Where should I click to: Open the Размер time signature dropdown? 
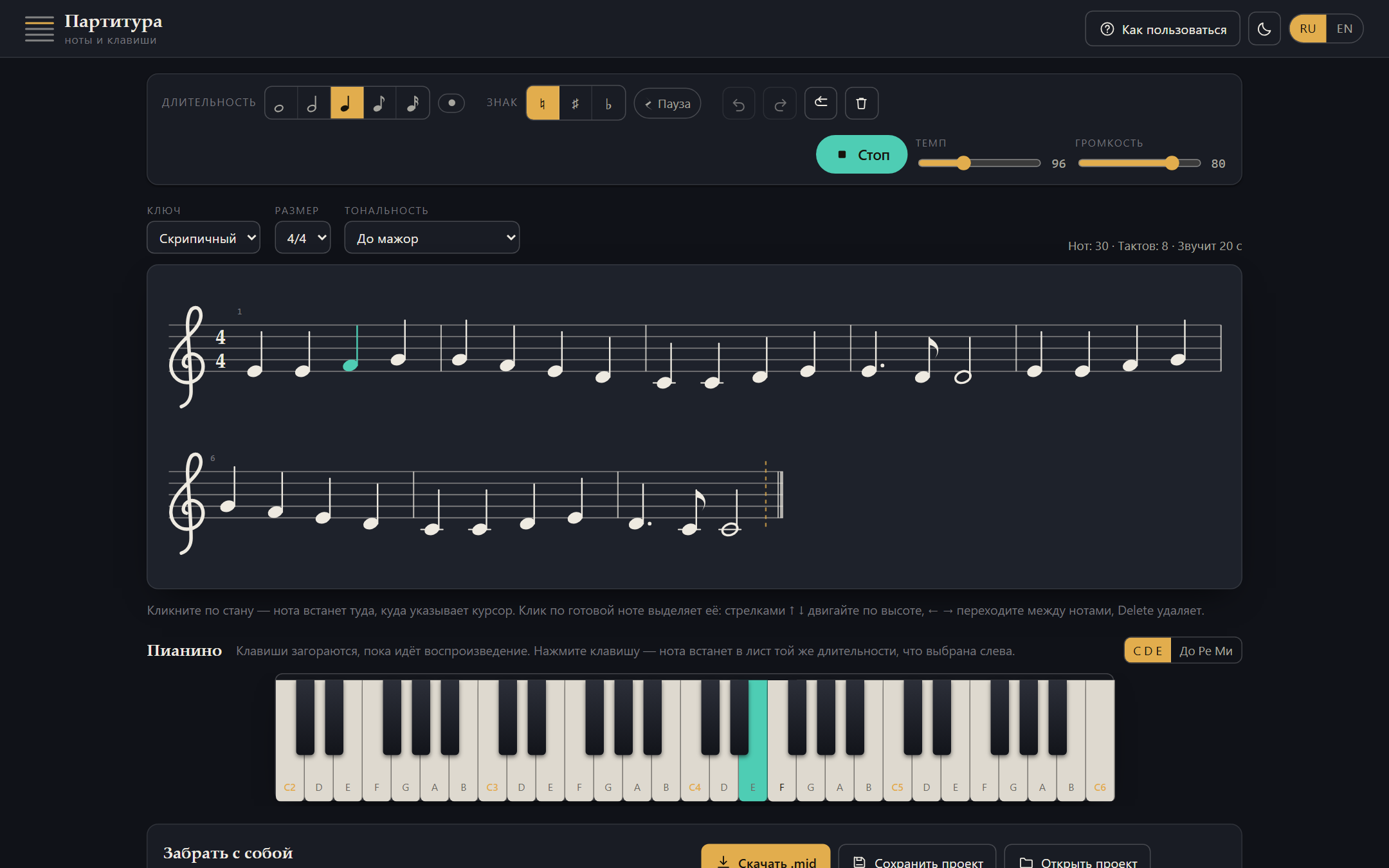(303, 238)
